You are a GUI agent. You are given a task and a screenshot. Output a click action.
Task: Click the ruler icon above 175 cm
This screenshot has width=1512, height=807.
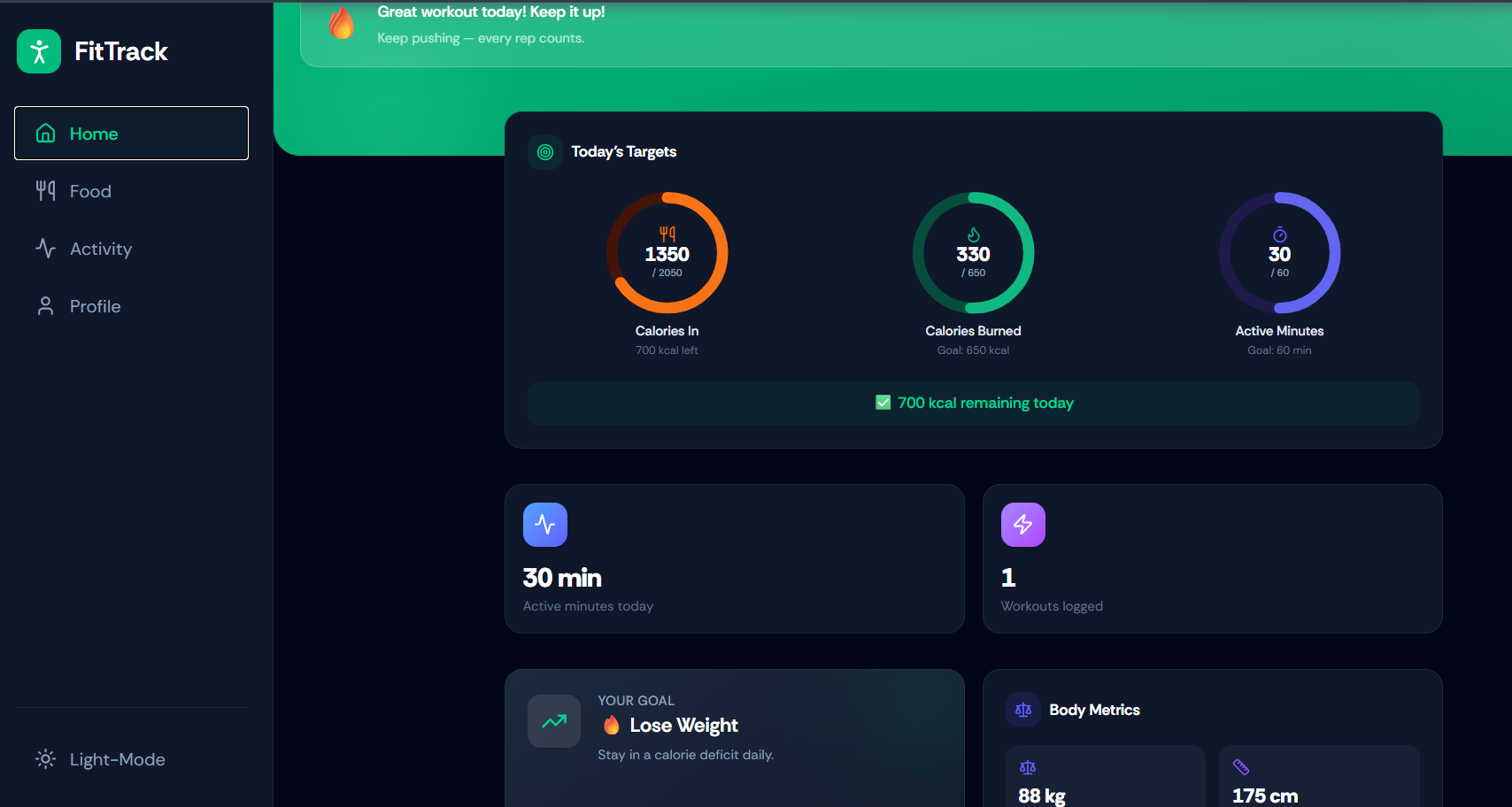click(1241, 767)
